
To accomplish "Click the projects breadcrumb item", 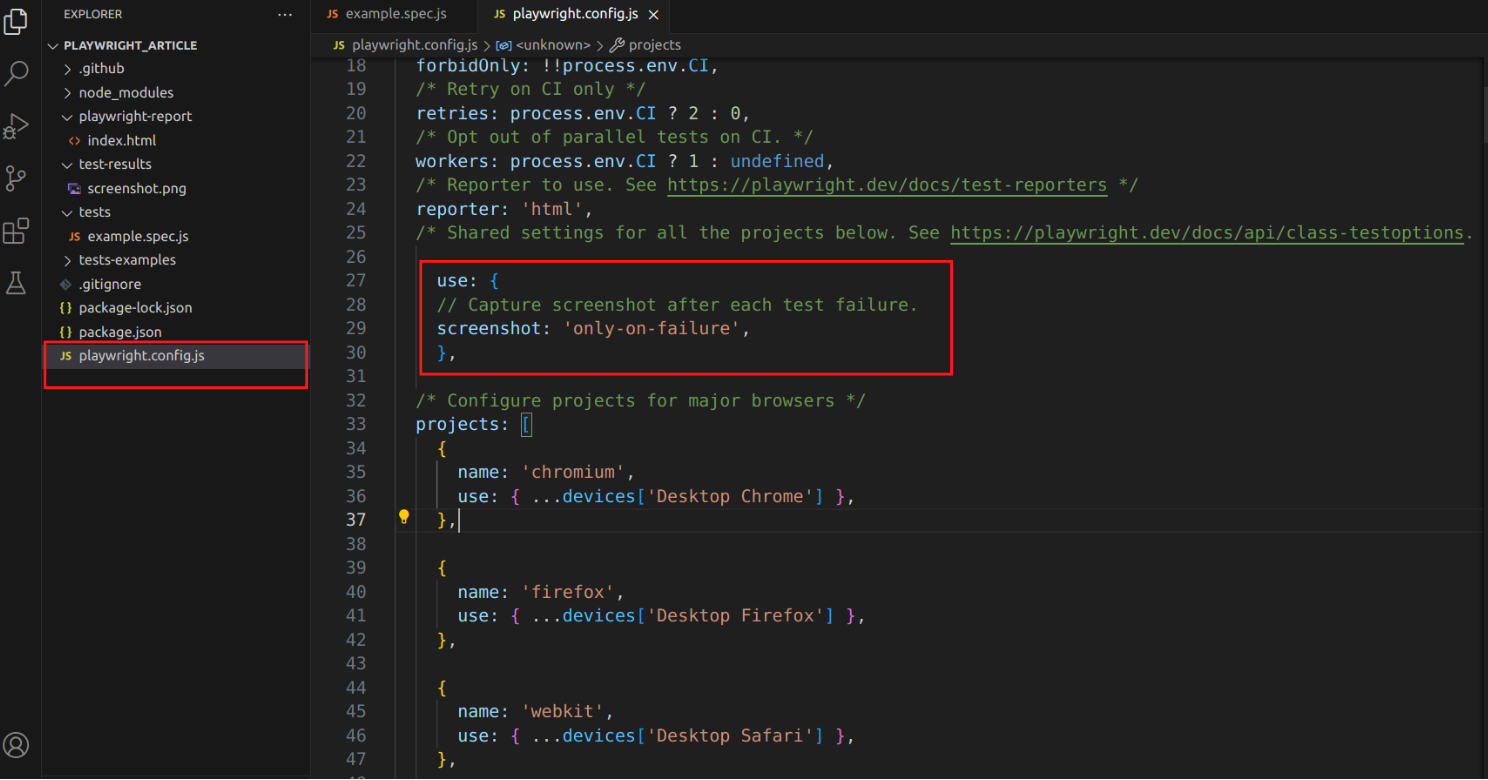I will coord(654,45).
